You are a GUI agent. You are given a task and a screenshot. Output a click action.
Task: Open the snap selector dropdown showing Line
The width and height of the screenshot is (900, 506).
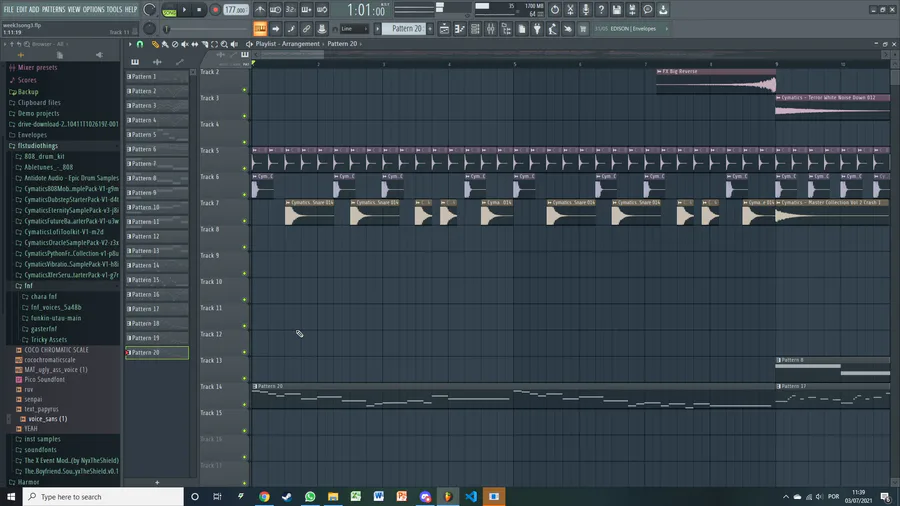coord(354,29)
